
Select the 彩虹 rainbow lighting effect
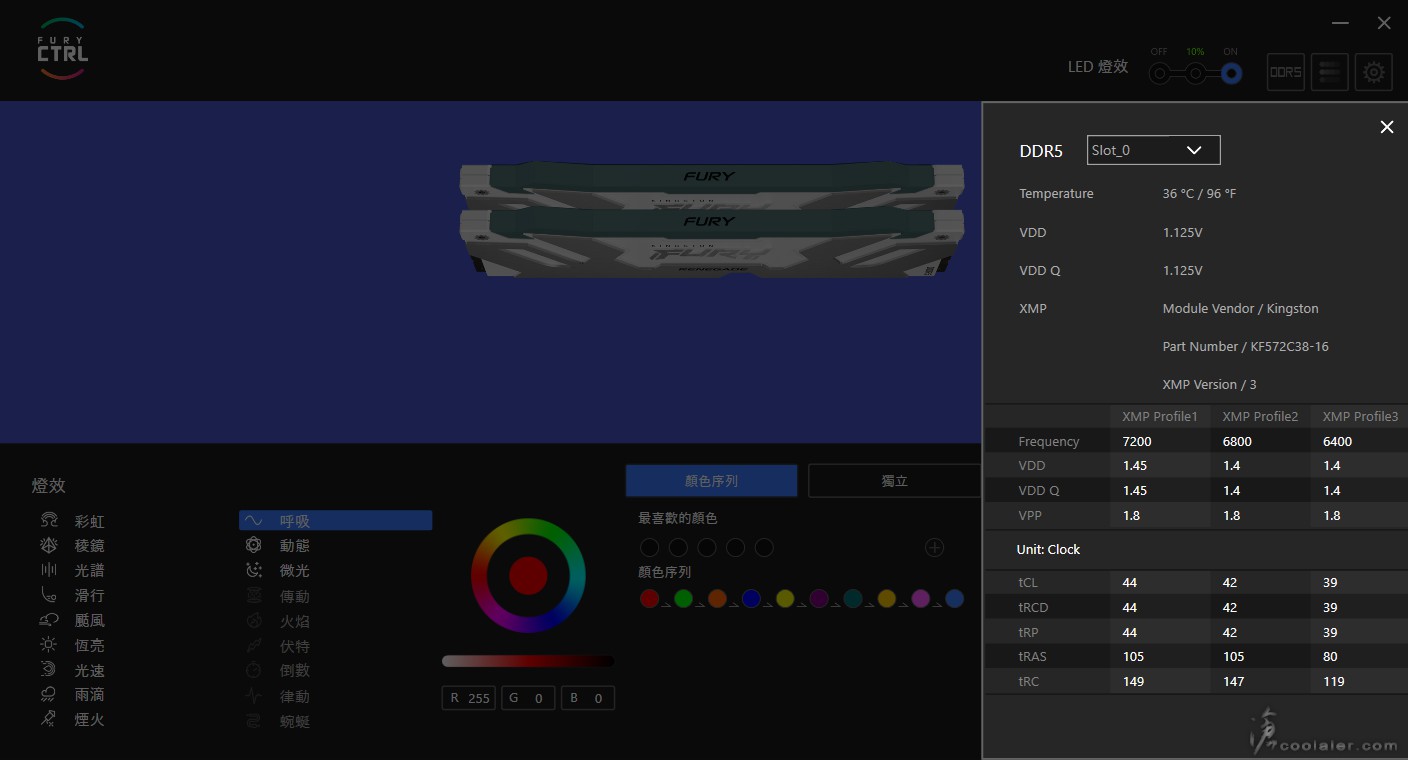[72, 521]
